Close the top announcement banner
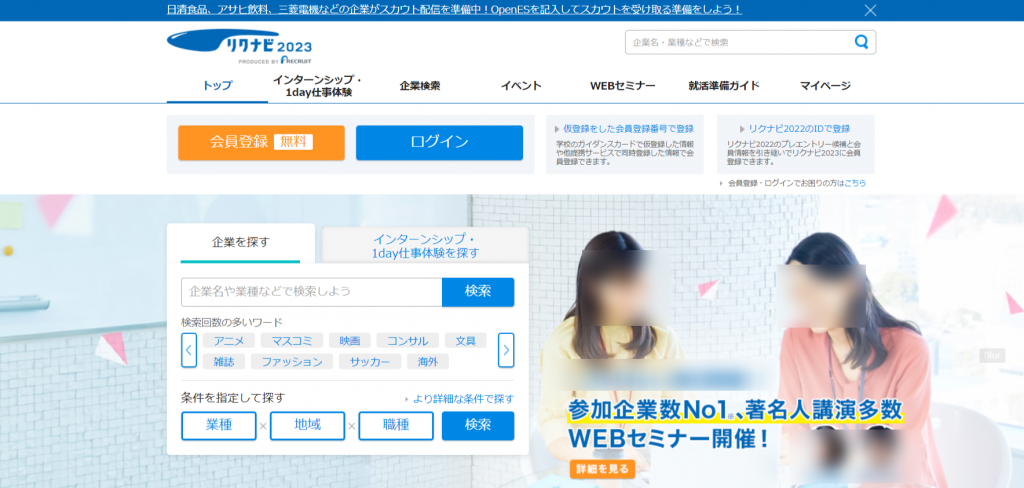 pos(870,10)
